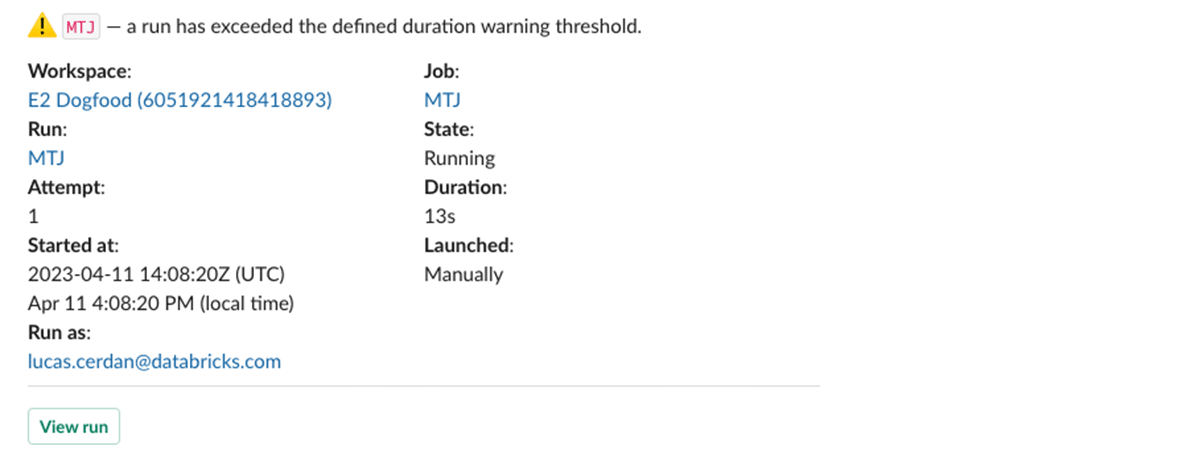Click the Launched field label

pos(468,245)
